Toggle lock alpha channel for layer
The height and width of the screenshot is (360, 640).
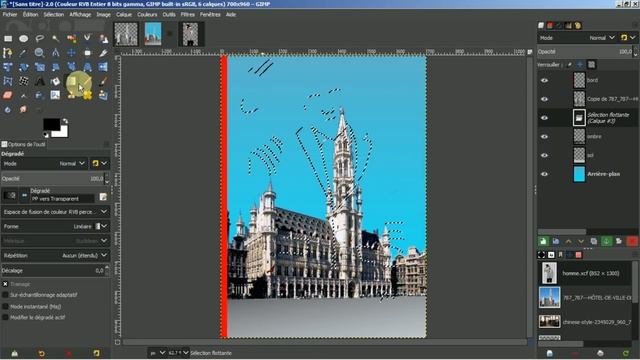tap(591, 64)
